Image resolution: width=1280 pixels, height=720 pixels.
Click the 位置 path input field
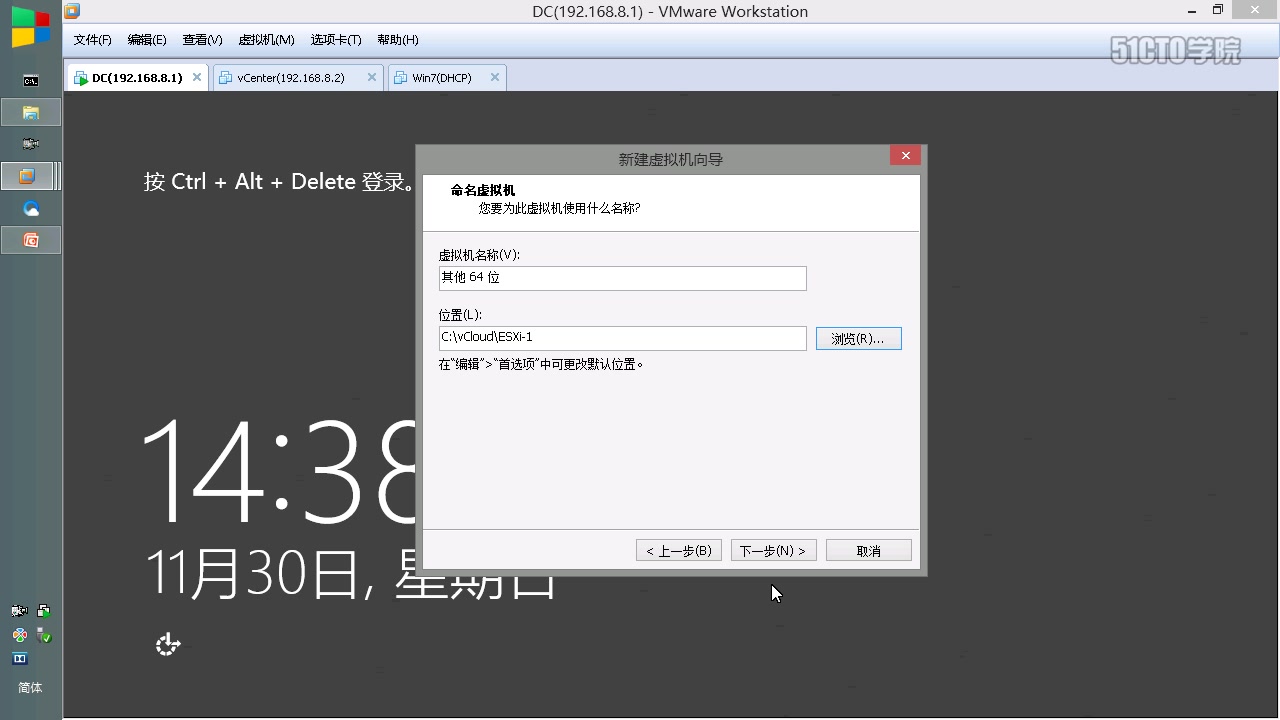coord(622,338)
